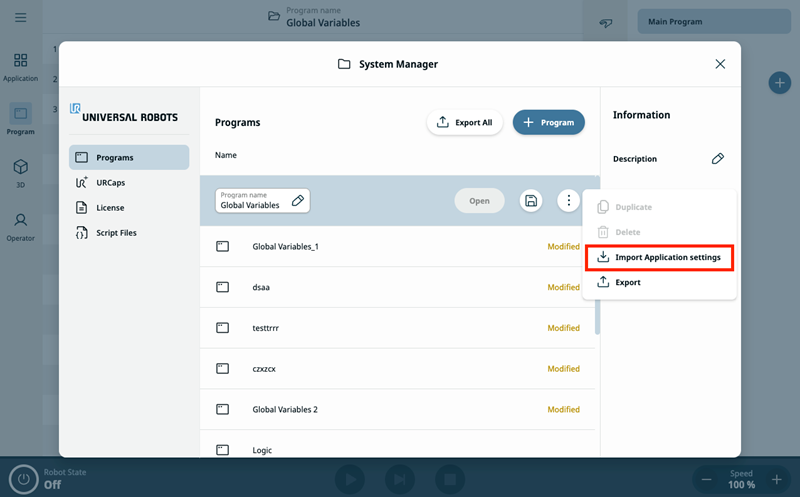The image size is (800, 497).
Task: Open Script Files section in sidebar
Action: coord(129,233)
